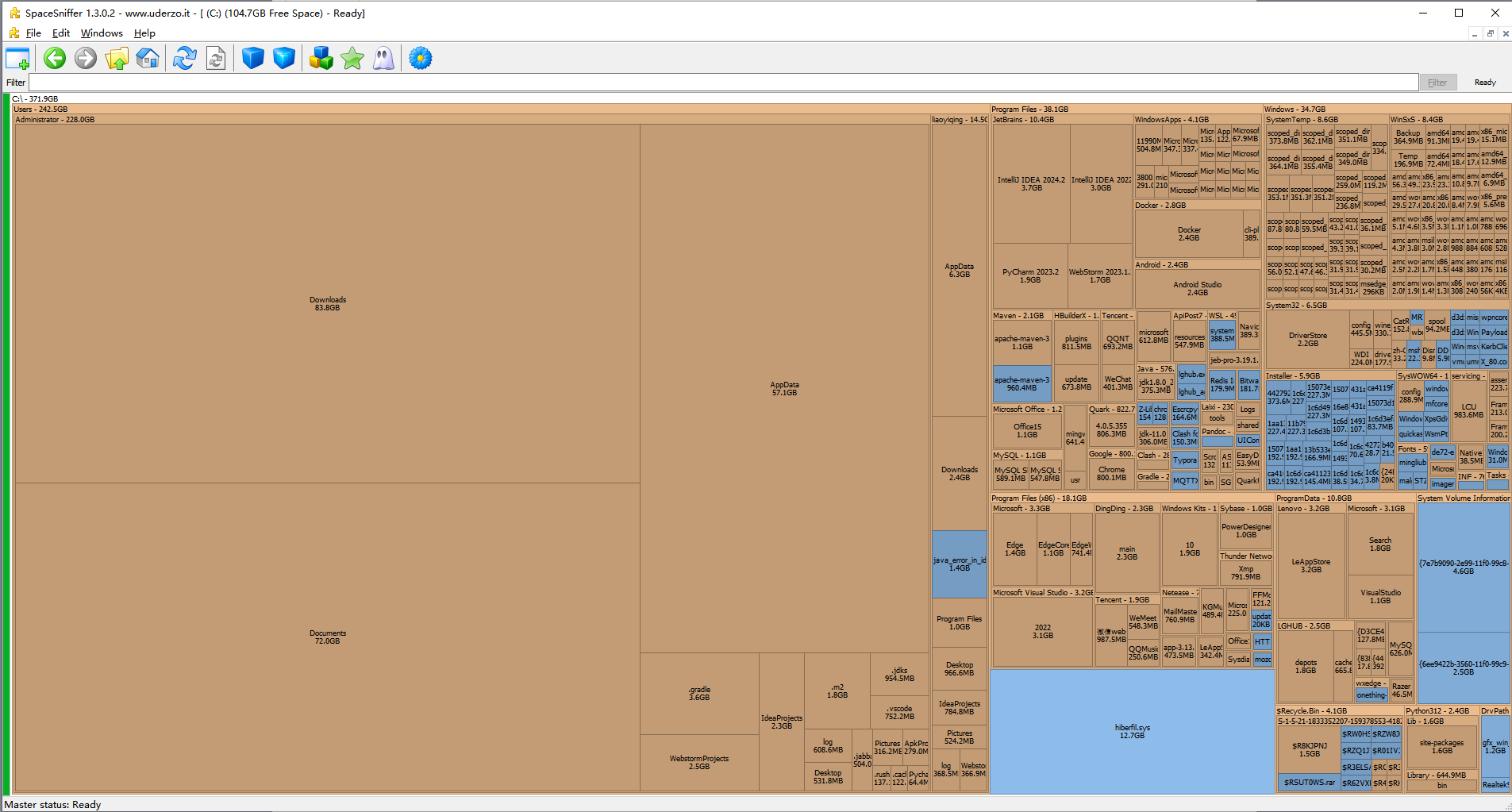This screenshot has height=812, width=1512.
Task: Toggle unknown space ghost icon
Action: click(x=383, y=59)
